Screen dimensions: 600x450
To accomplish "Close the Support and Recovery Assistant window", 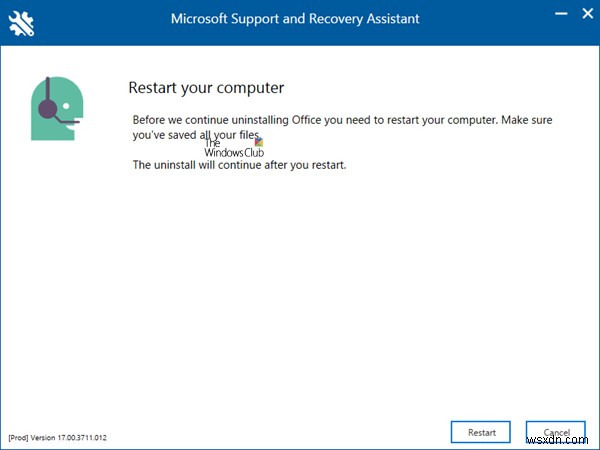I will coord(587,14).
